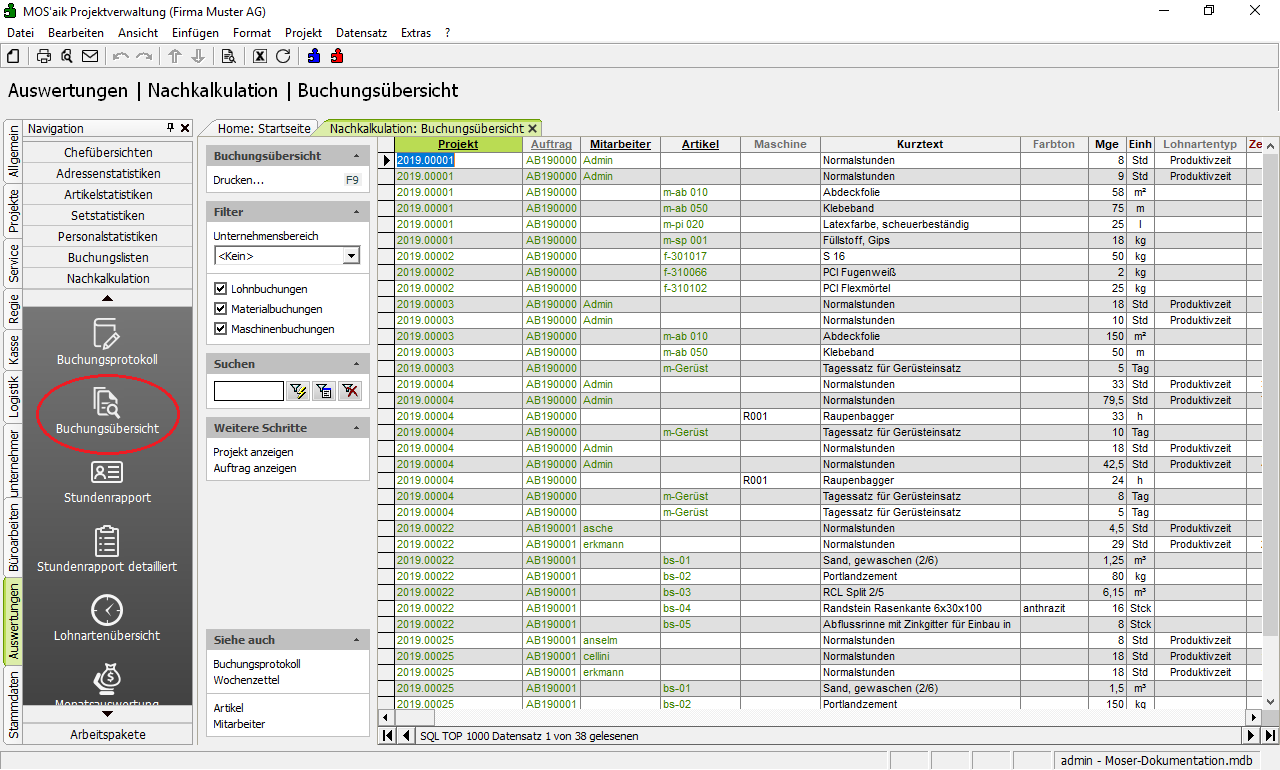The height and width of the screenshot is (770, 1280).
Task: Click the Excel export toolbar icon
Action: [260, 56]
